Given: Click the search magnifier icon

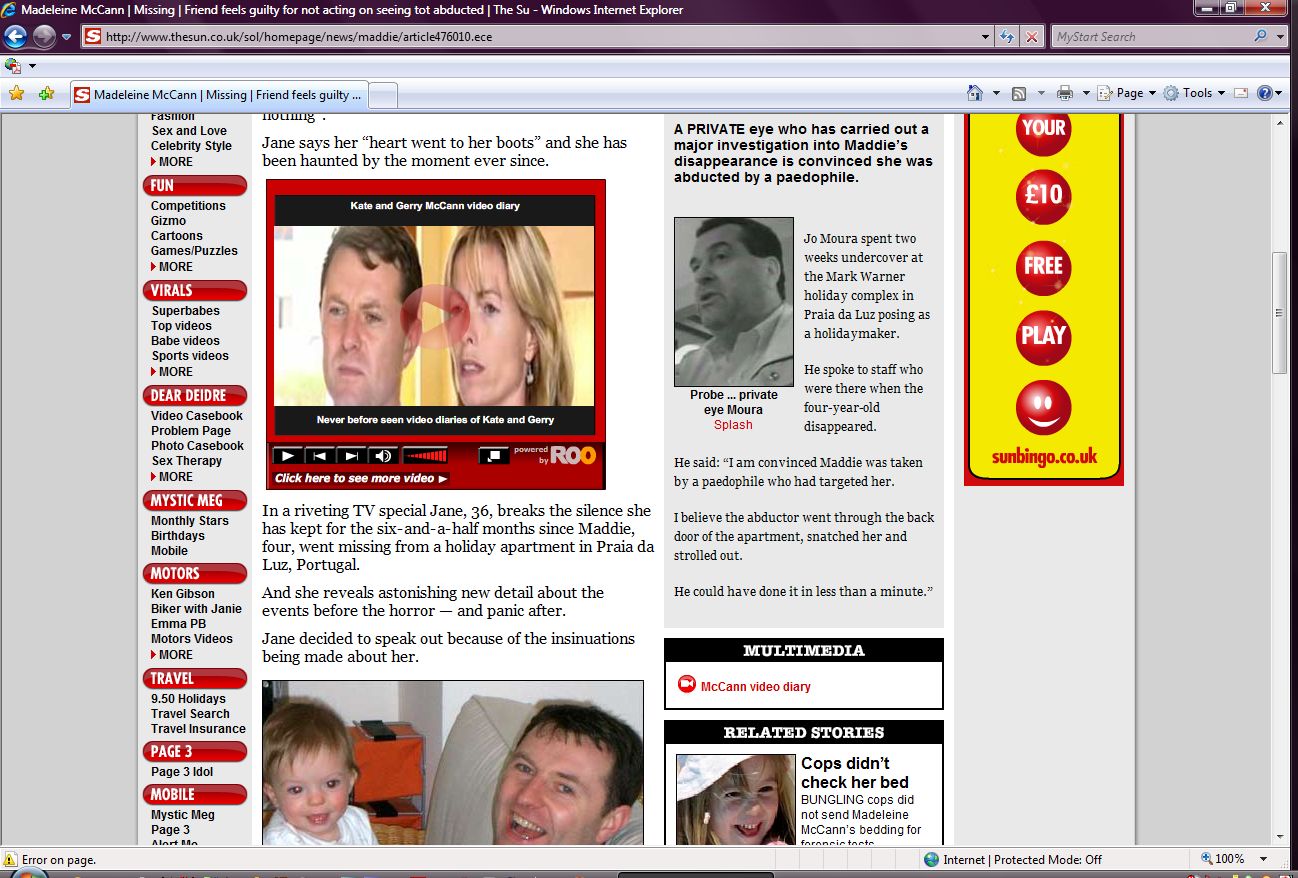Looking at the screenshot, I should pyautogui.click(x=1260, y=37).
